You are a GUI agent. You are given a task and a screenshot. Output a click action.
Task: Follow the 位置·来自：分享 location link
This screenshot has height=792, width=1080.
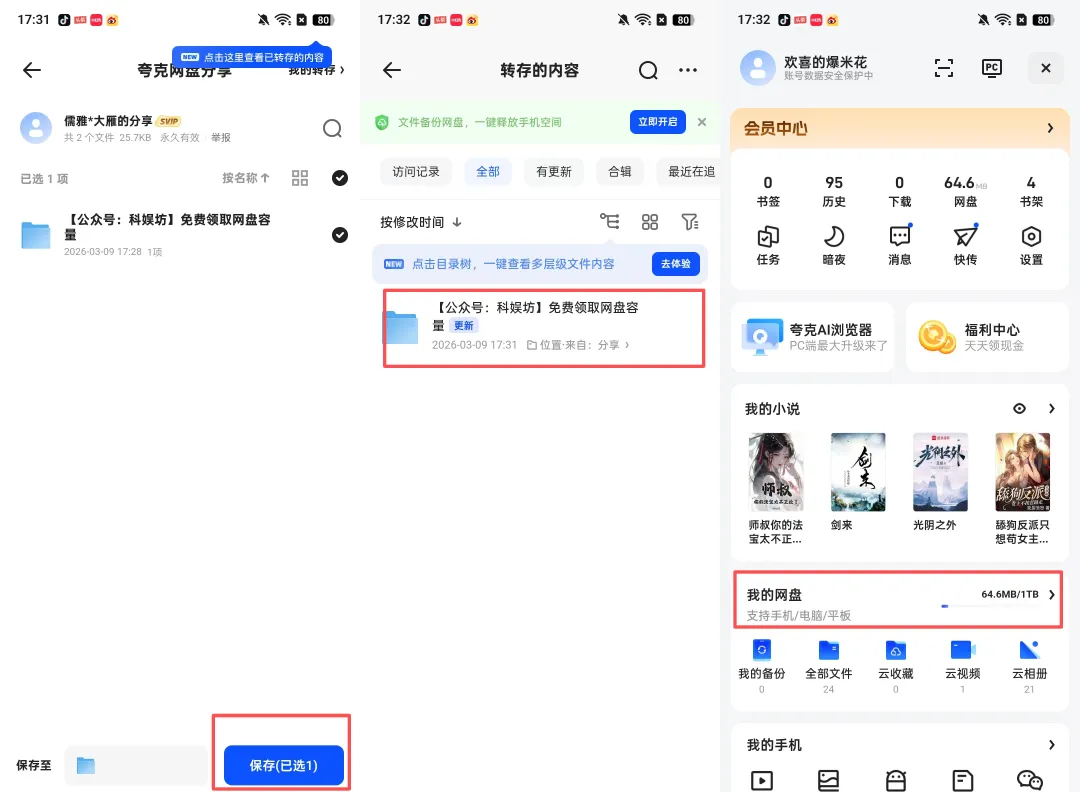(578, 345)
